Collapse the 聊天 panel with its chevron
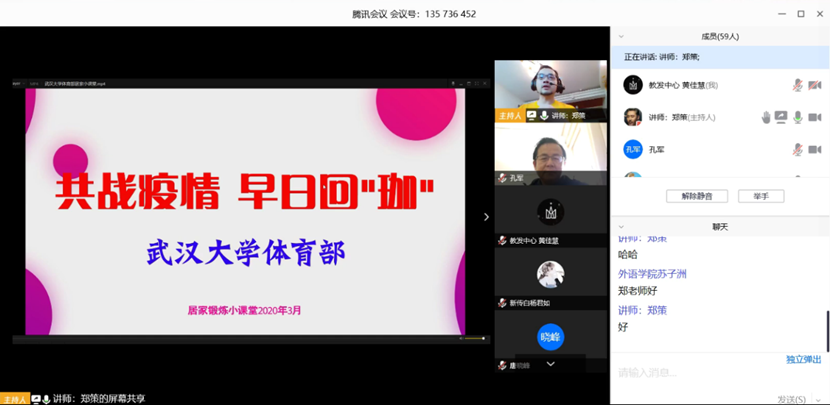 621,227
